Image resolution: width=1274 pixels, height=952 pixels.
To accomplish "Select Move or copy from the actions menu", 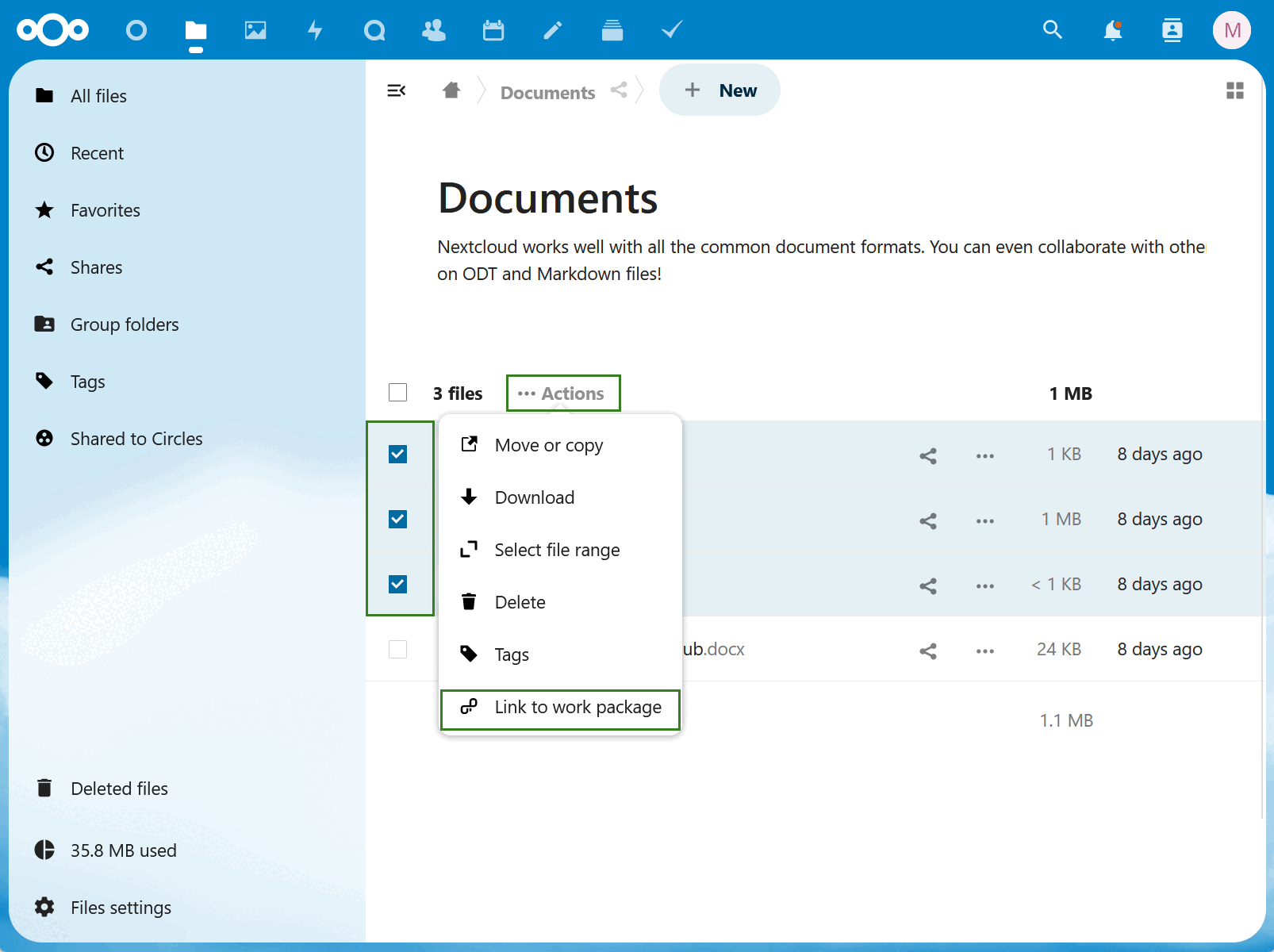I will click(549, 444).
